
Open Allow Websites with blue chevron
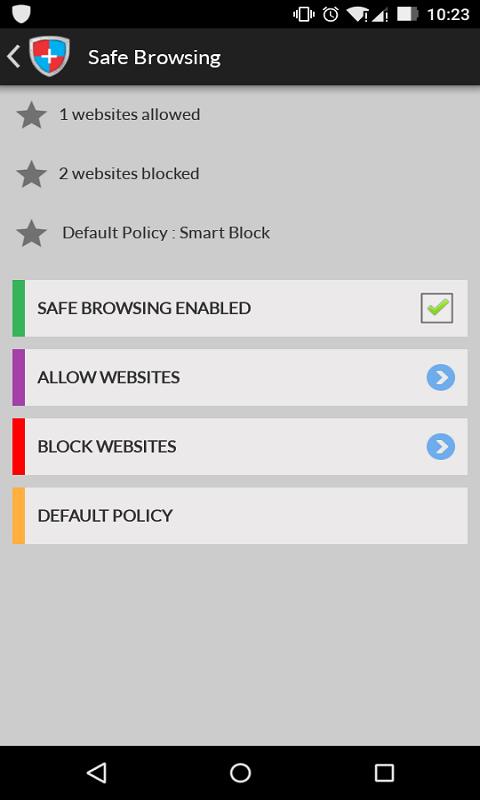(441, 378)
